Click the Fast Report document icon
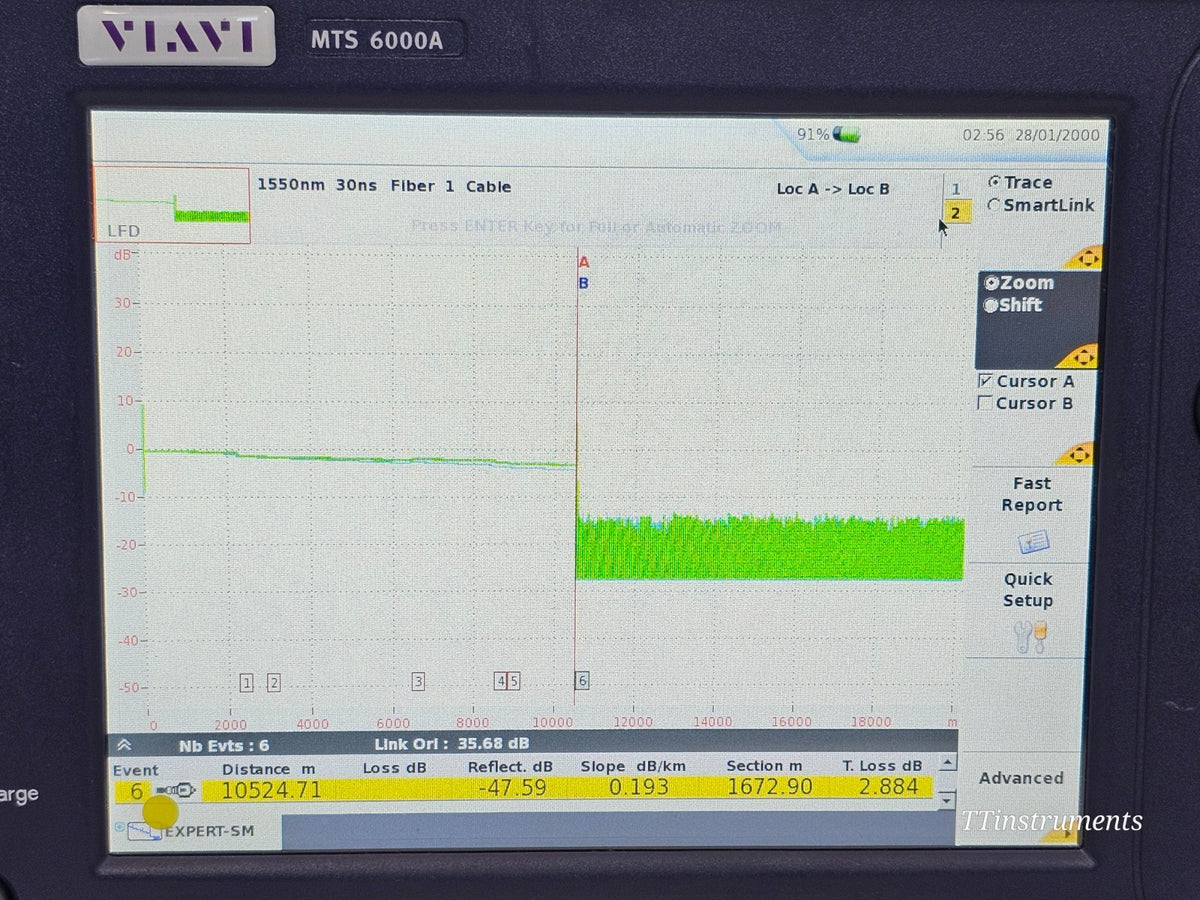Image resolution: width=1200 pixels, height=900 pixels. tap(1032, 541)
